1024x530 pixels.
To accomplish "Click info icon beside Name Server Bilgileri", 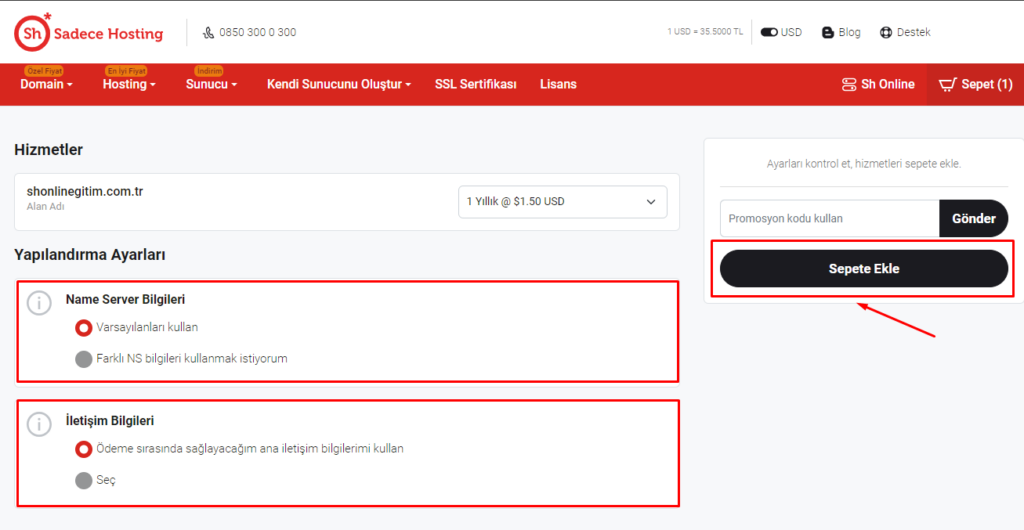I will (x=39, y=303).
